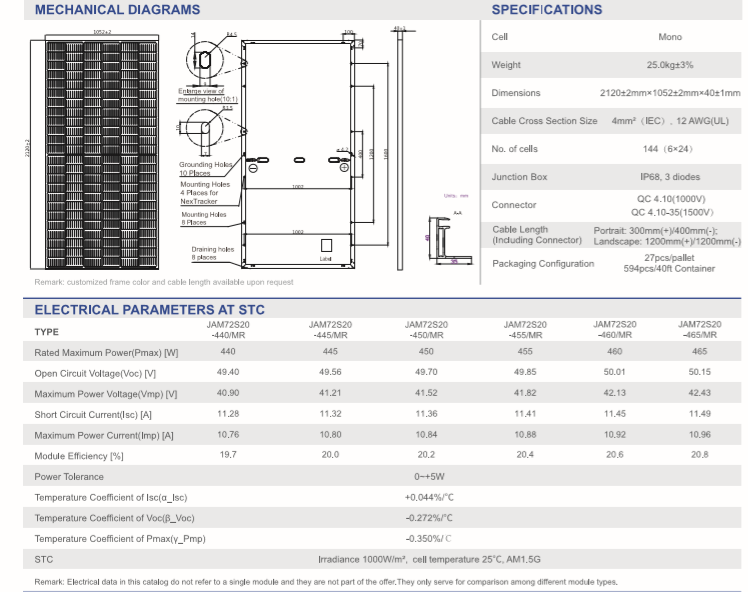
Task: Click the solar panel front view image
Action: (x=102, y=155)
